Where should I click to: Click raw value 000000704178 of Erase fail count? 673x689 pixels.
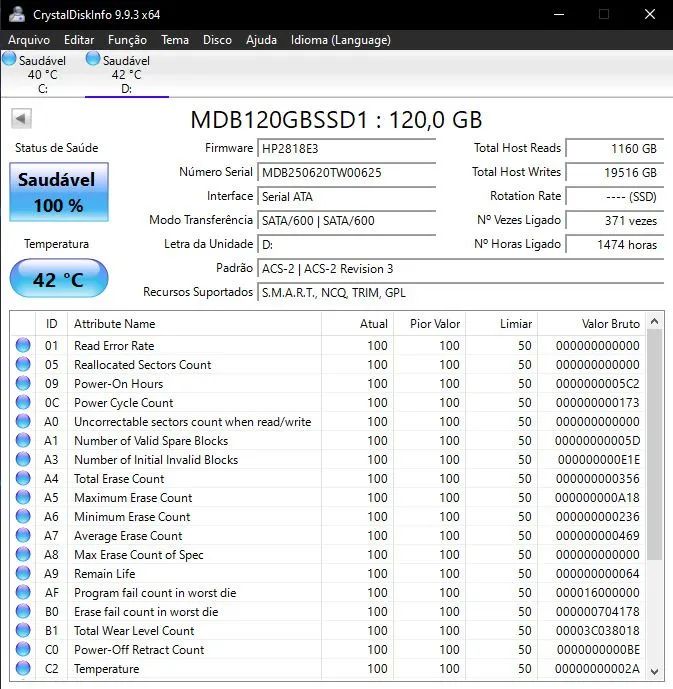[597, 612]
